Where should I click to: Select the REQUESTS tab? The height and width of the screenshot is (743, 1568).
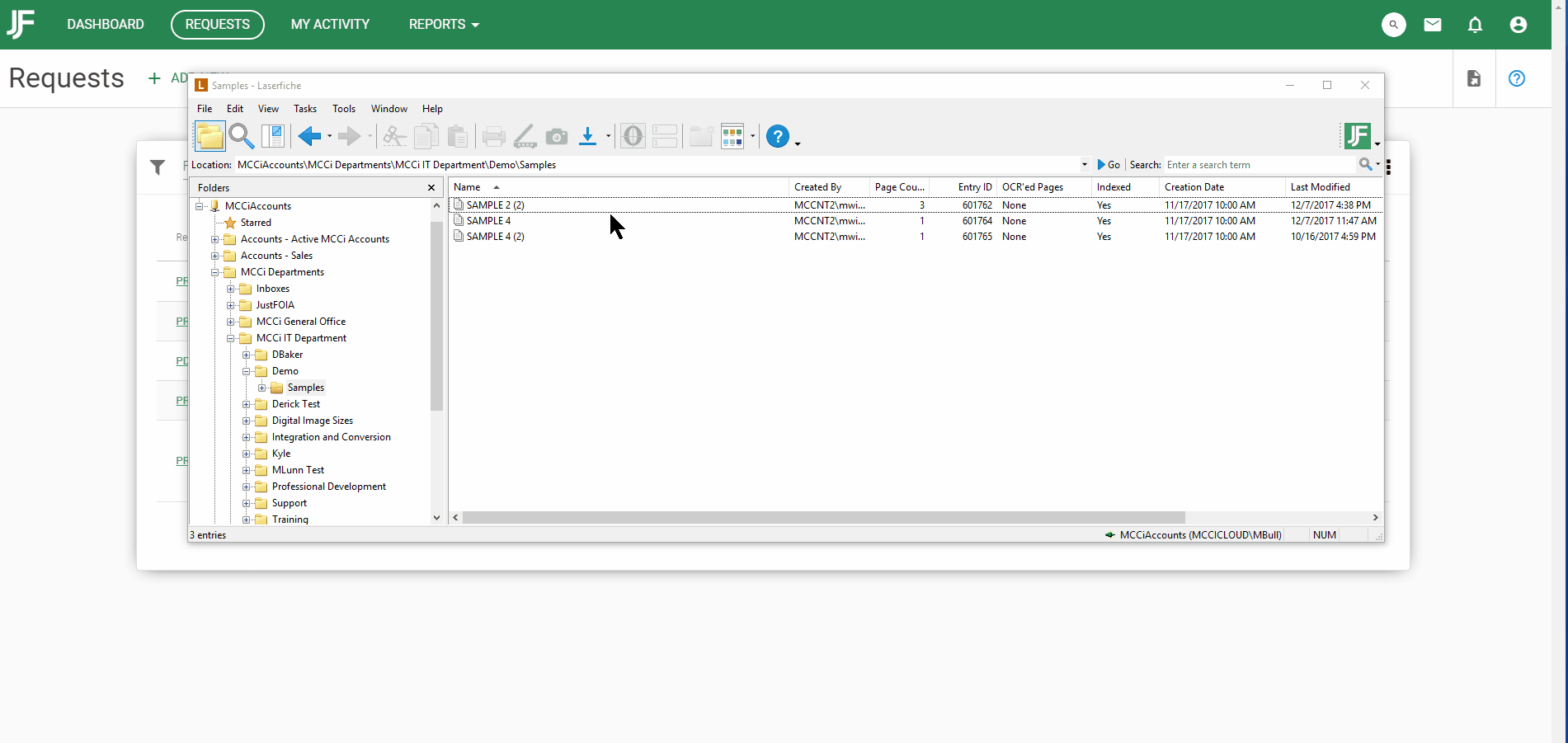click(218, 25)
